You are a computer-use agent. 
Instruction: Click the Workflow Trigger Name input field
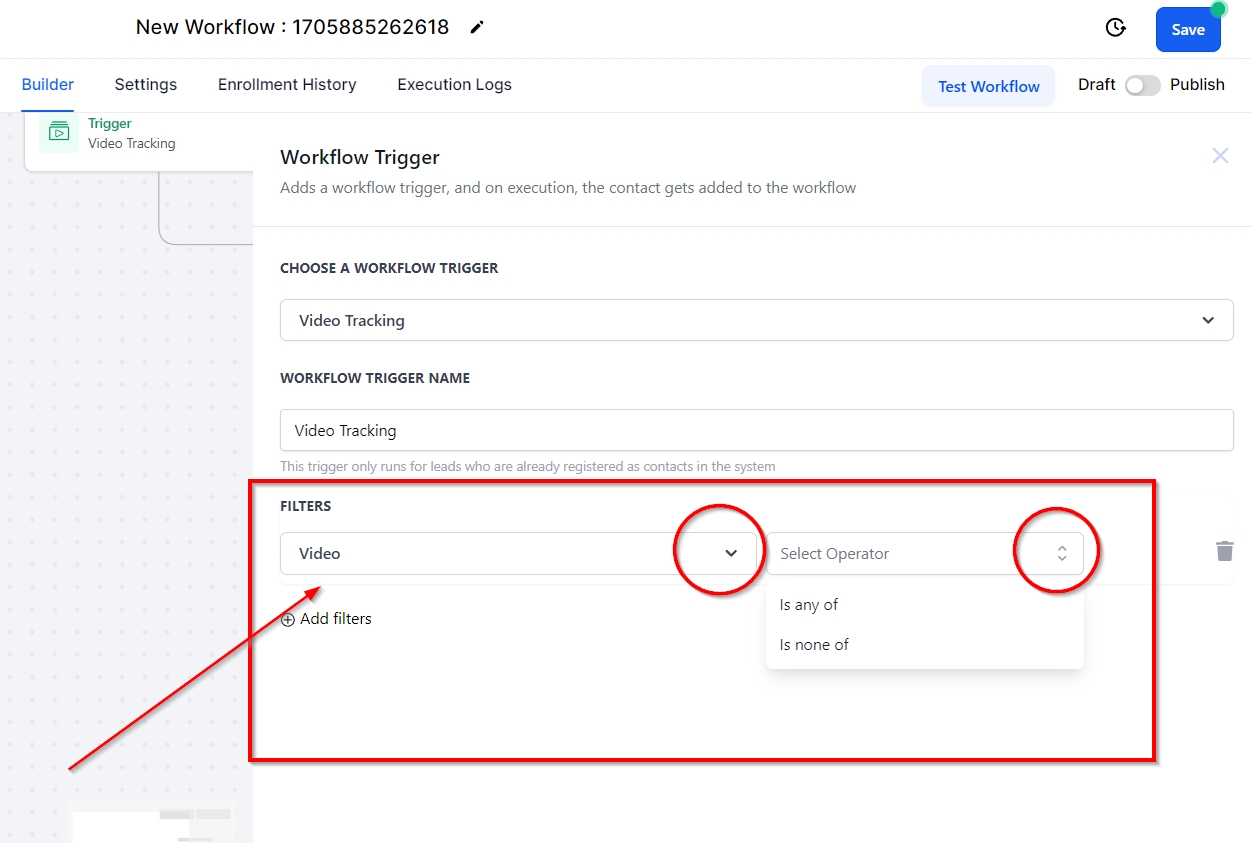[x=756, y=430]
